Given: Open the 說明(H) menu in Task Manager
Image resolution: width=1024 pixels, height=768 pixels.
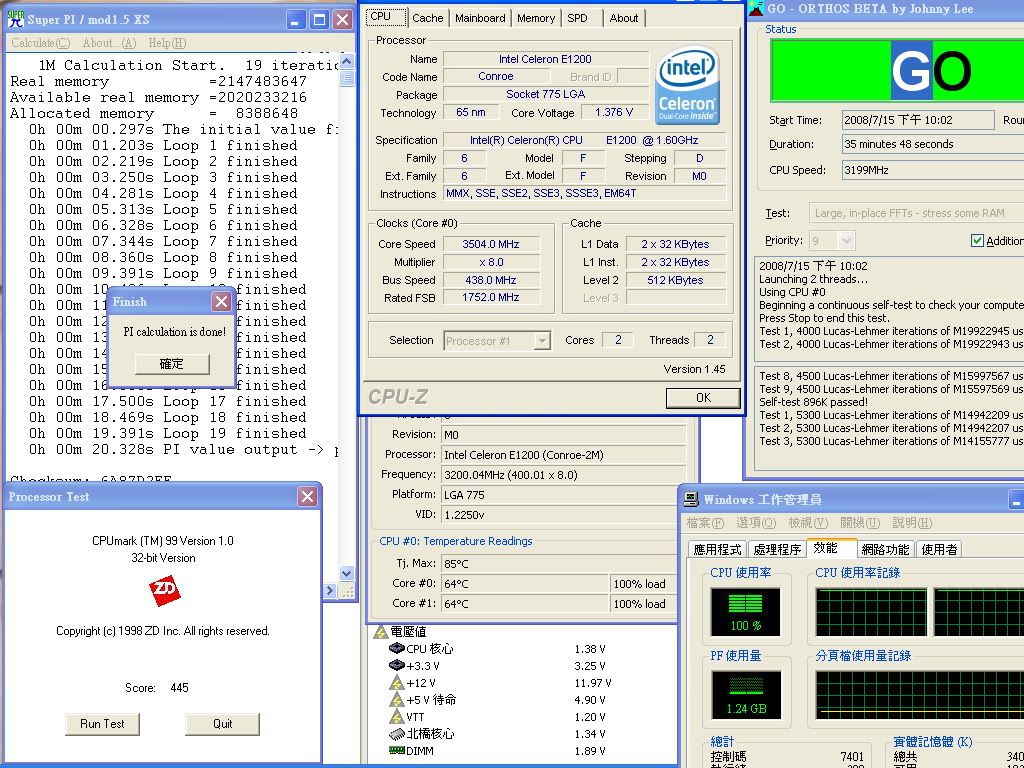Looking at the screenshot, I should [x=912, y=523].
